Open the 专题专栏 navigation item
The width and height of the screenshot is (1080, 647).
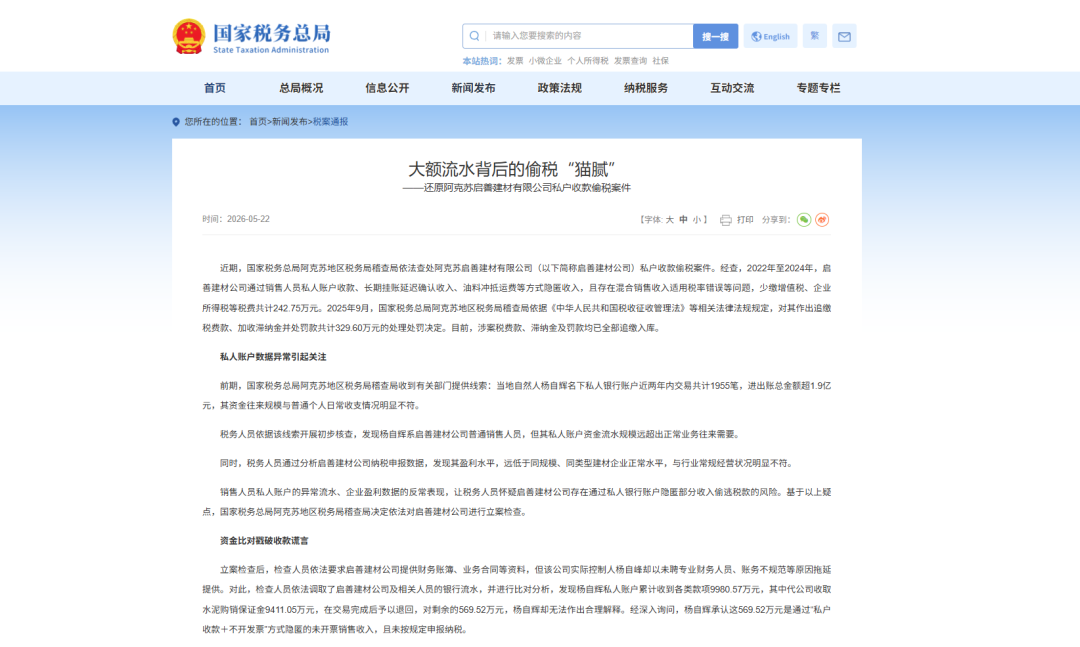818,88
